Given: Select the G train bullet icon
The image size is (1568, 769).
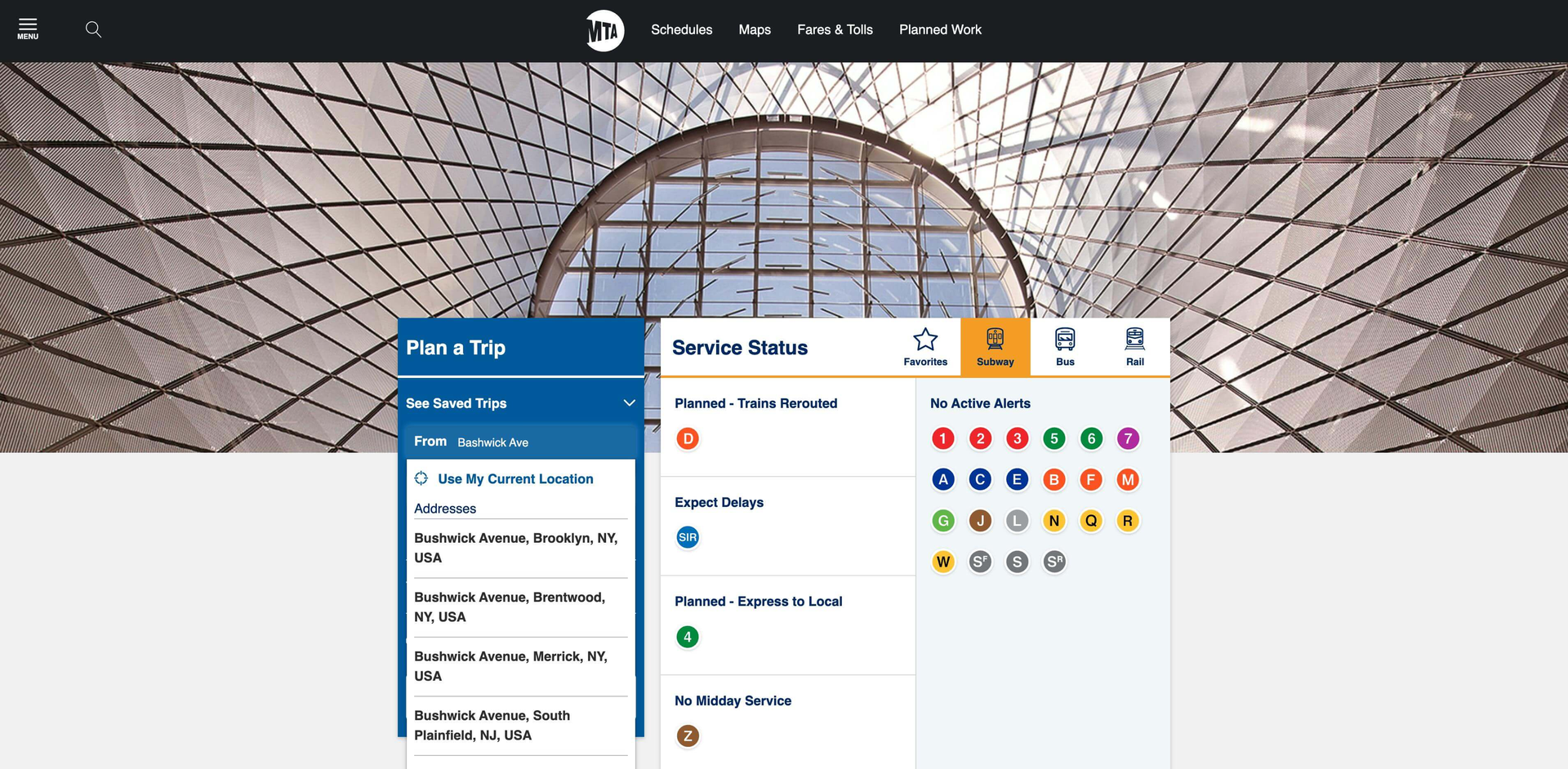Looking at the screenshot, I should pos(943,520).
